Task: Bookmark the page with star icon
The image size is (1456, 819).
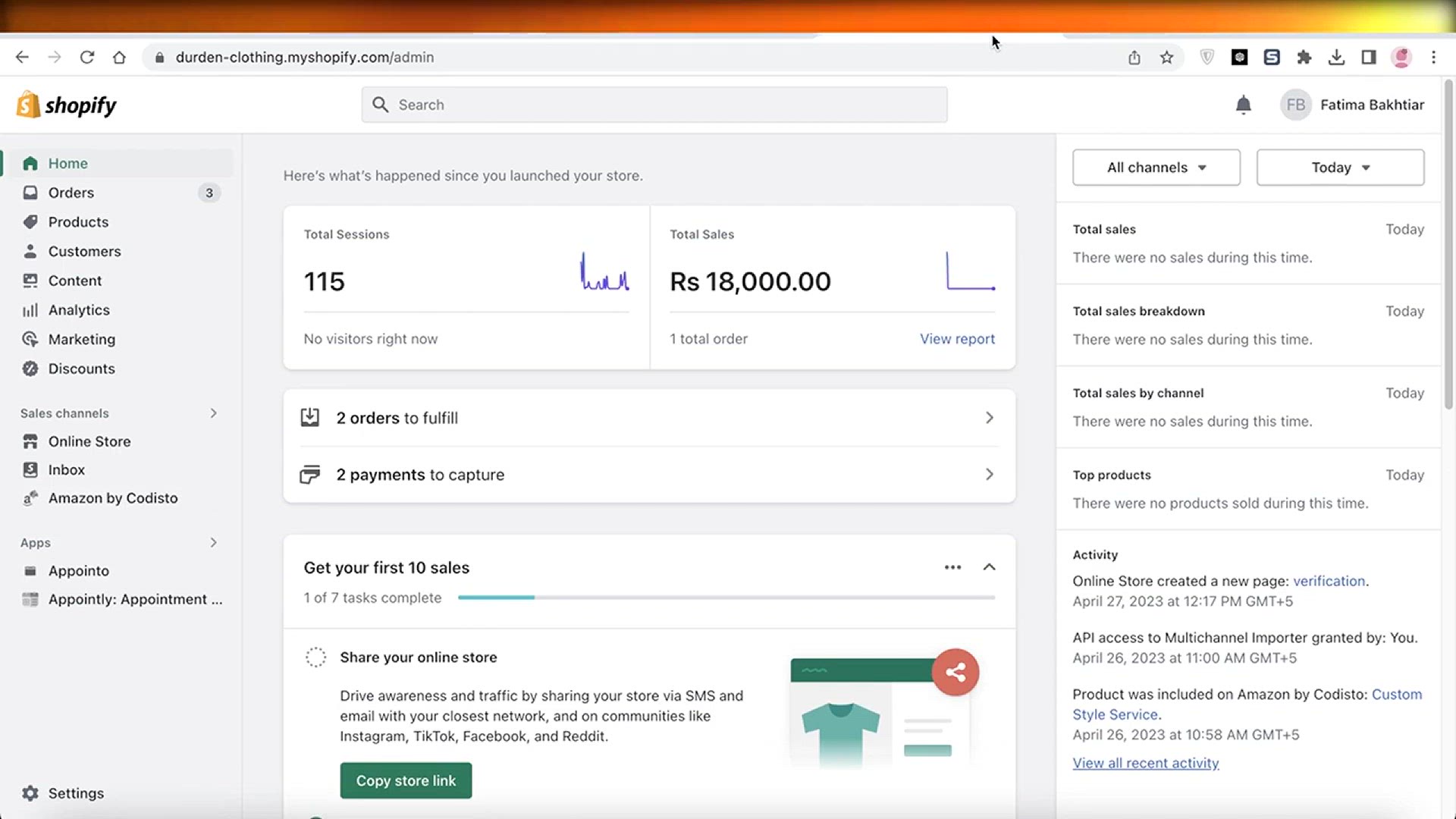Action: (x=1166, y=57)
